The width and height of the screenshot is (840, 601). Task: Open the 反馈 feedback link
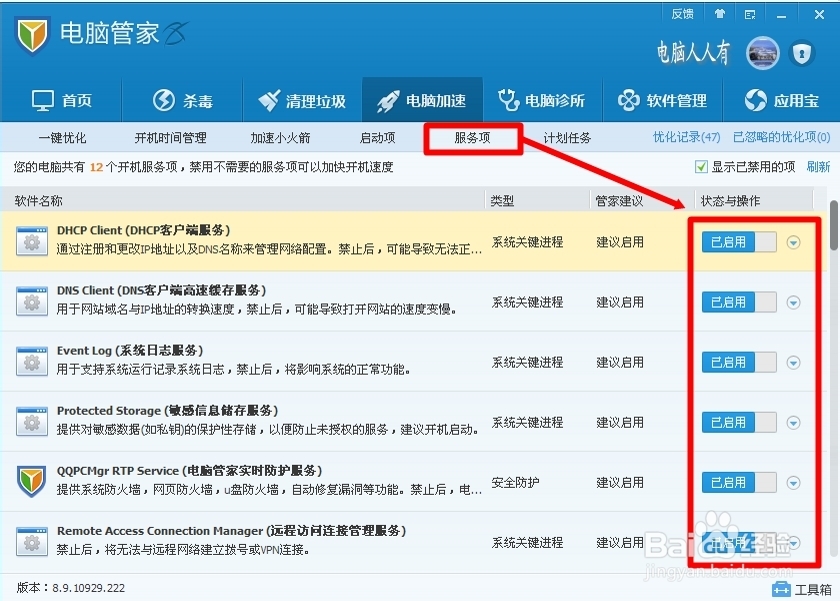tap(682, 14)
